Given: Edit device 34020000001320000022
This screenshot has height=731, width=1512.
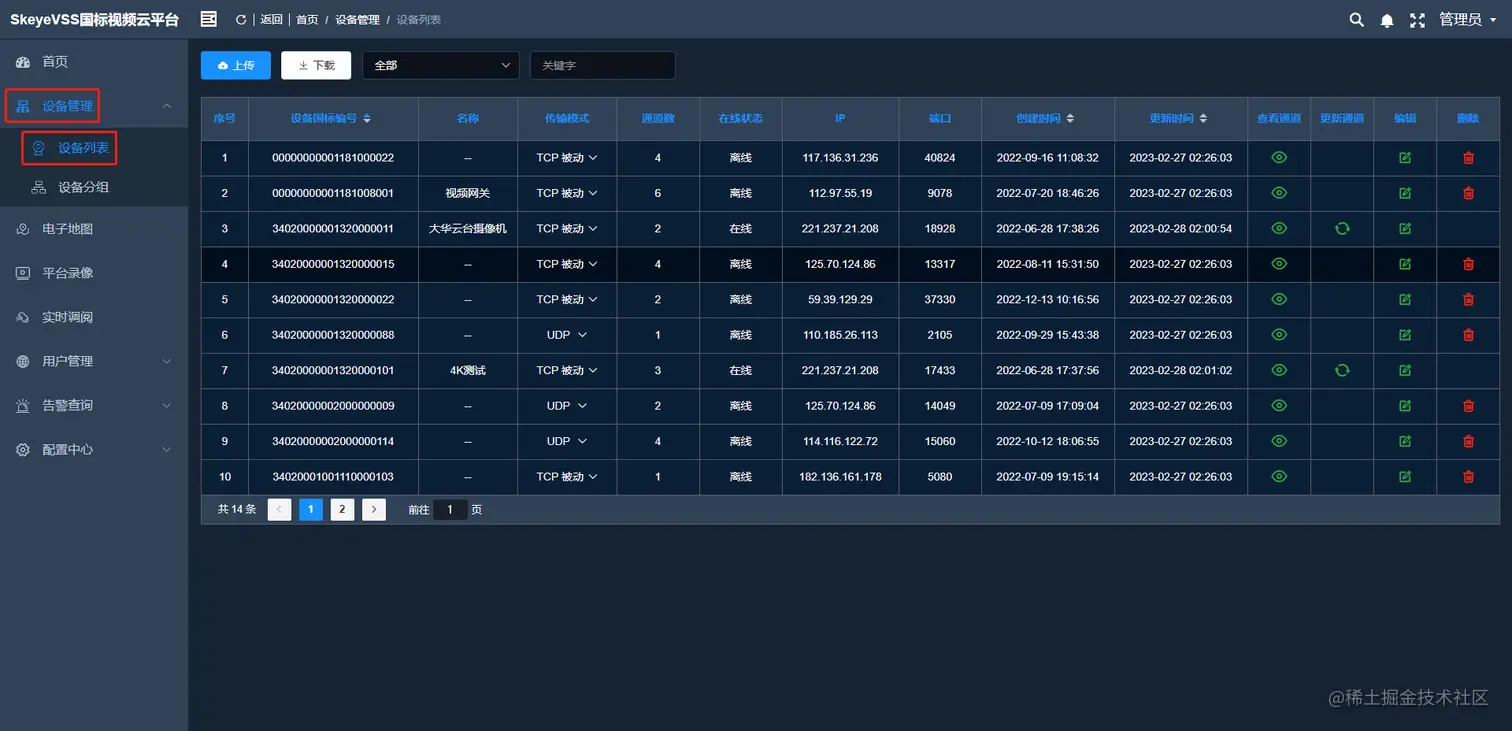Looking at the screenshot, I should click(1405, 300).
